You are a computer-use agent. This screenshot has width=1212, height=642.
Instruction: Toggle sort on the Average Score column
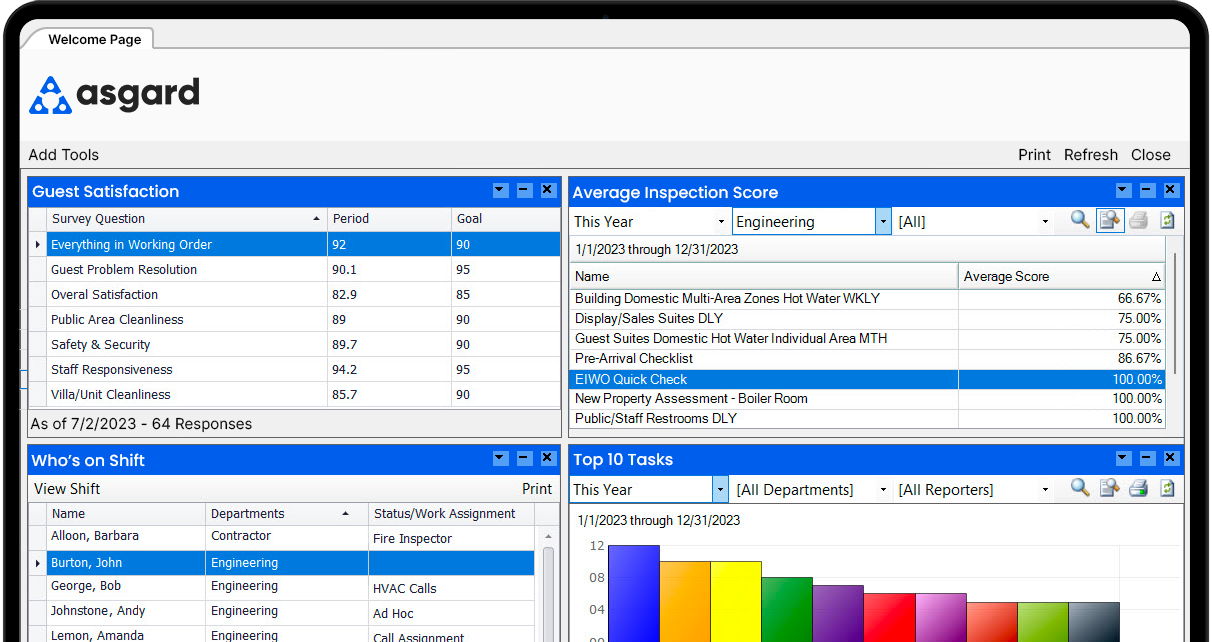1060,276
